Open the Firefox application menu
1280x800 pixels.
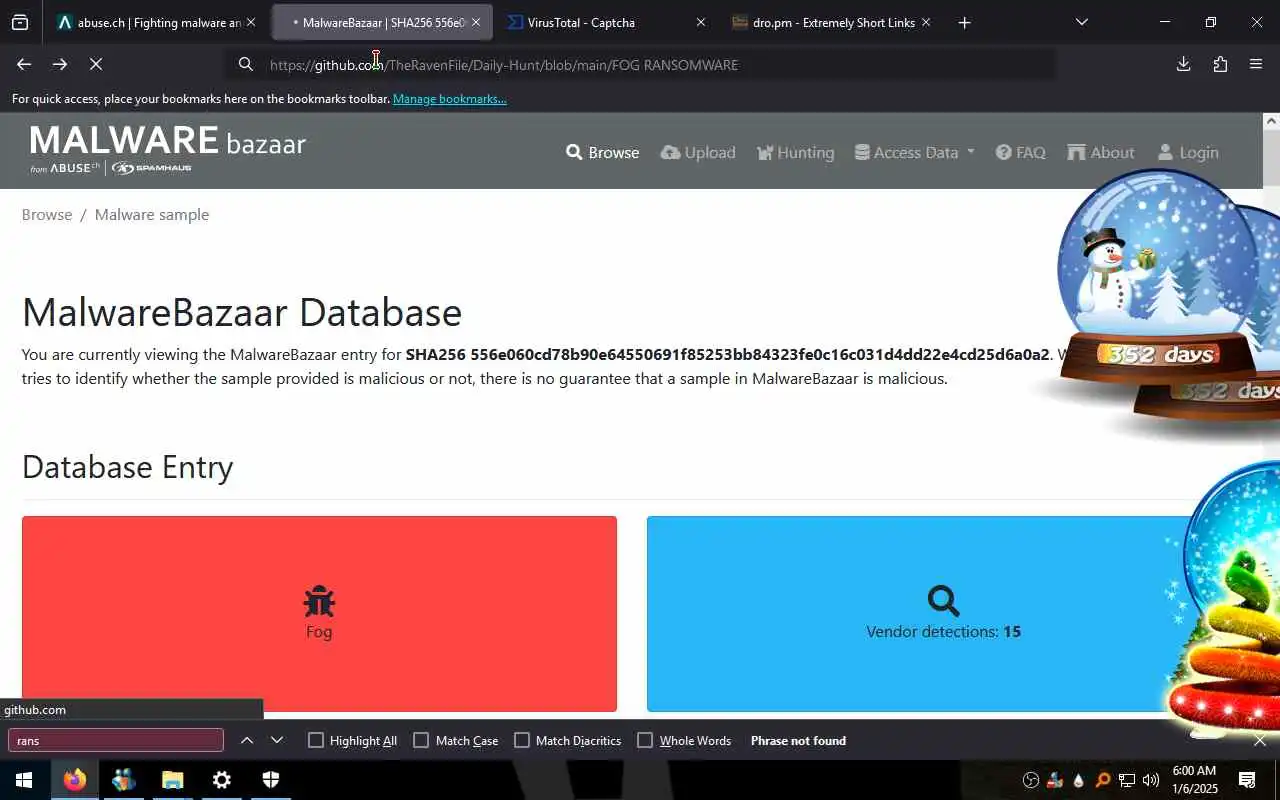pos(1256,64)
